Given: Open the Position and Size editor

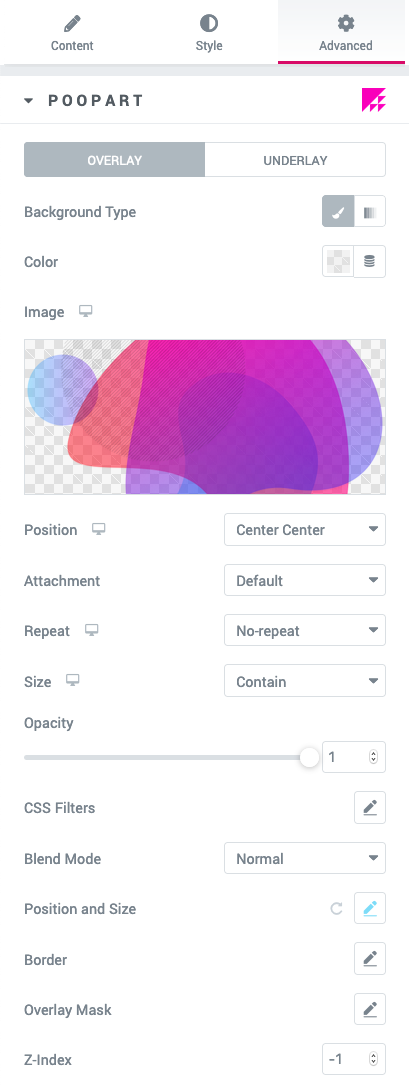Looking at the screenshot, I should coord(370,908).
